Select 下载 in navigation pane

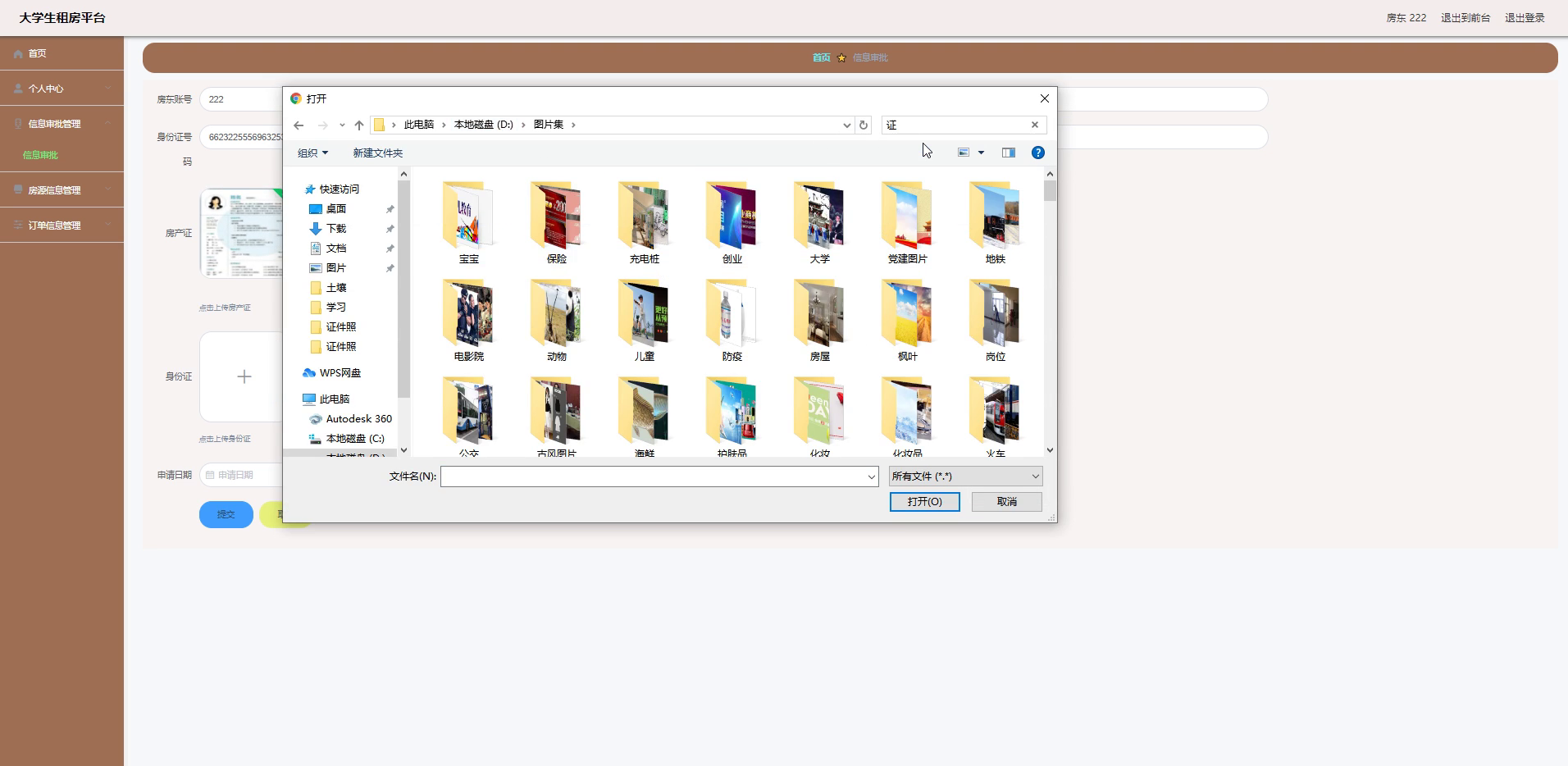click(336, 229)
